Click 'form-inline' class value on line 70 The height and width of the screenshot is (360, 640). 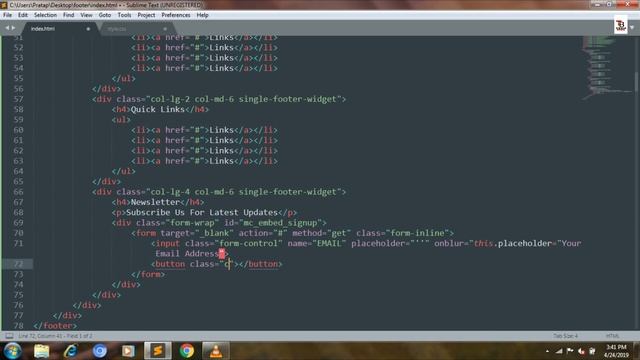click(417, 233)
